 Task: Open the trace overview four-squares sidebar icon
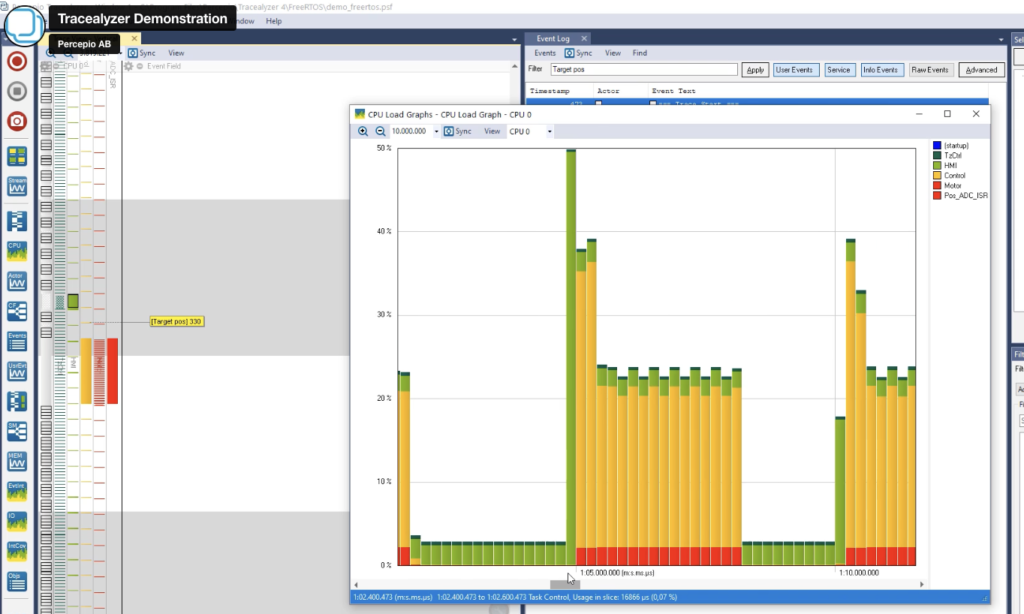tap(17, 157)
